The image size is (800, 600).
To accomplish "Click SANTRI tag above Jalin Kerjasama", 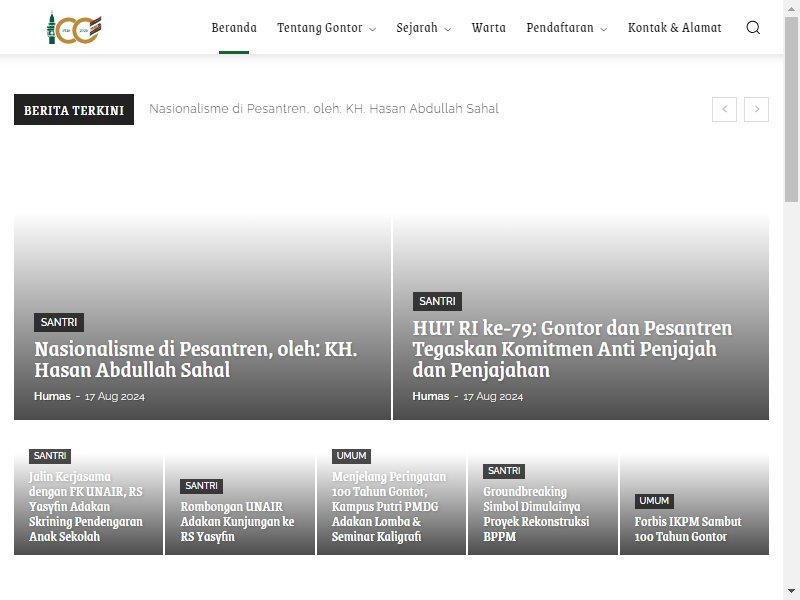I will point(50,456).
